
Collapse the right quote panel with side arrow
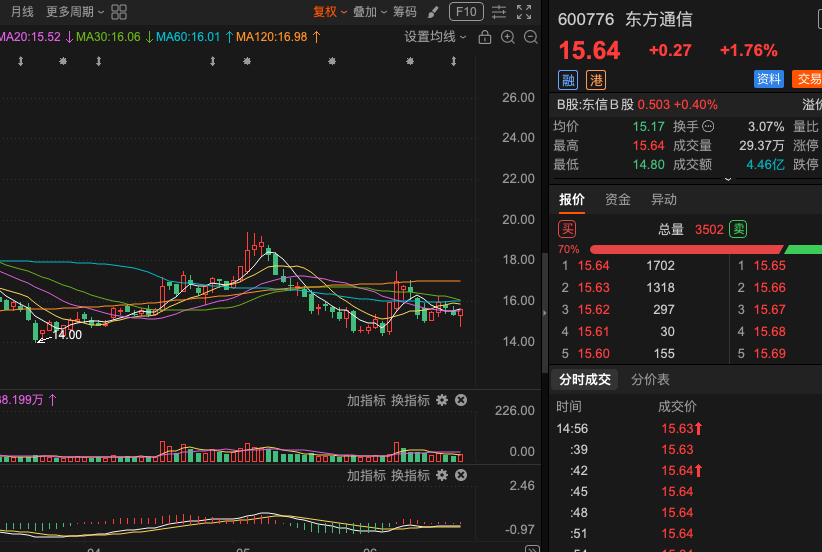coord(545,313)
